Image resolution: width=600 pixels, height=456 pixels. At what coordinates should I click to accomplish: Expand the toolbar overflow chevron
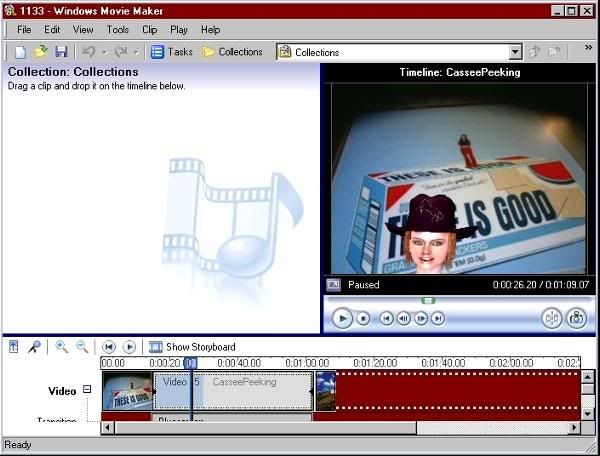pyautogui.click(x=588, y=47)
